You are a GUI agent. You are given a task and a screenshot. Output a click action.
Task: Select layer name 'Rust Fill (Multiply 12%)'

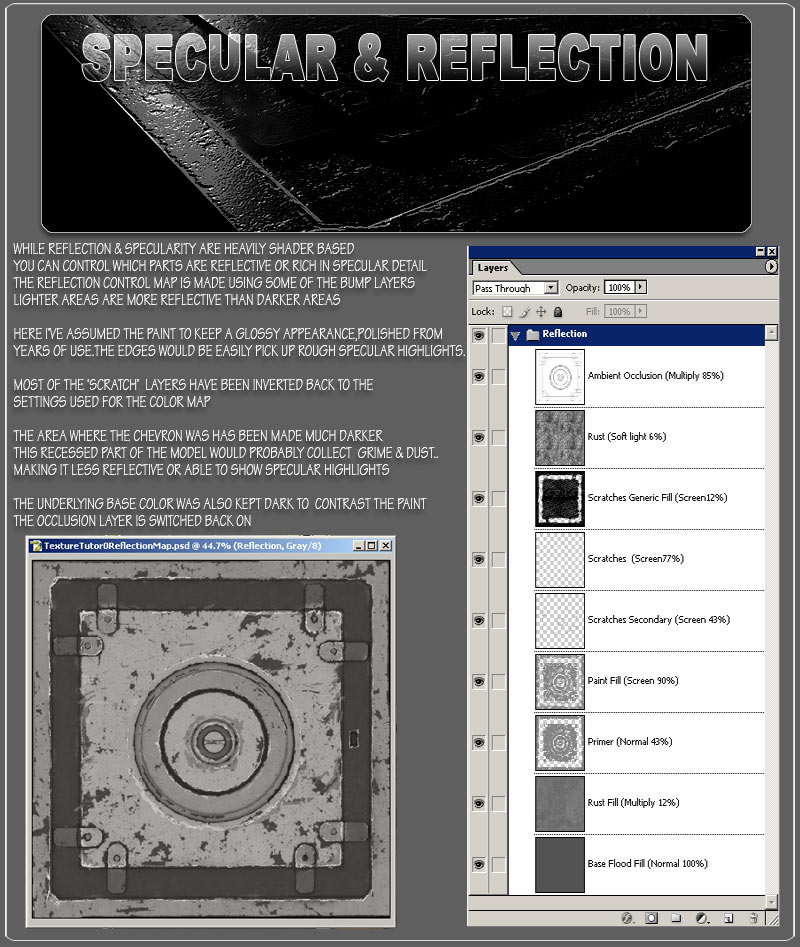(x=633, y=803)
